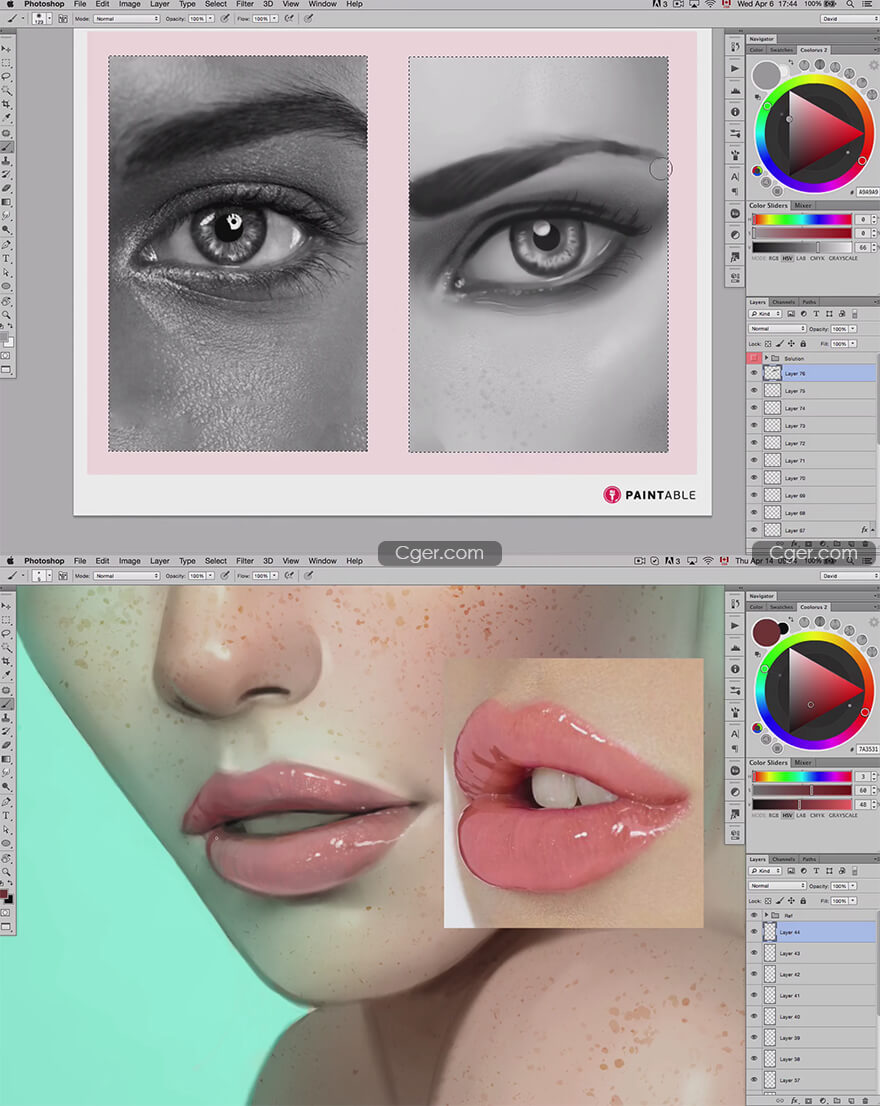Toggle the eye icon for Layer 70
Image resolution: width=880 pixels, height=1106 pixels.
tap(754, 478)
